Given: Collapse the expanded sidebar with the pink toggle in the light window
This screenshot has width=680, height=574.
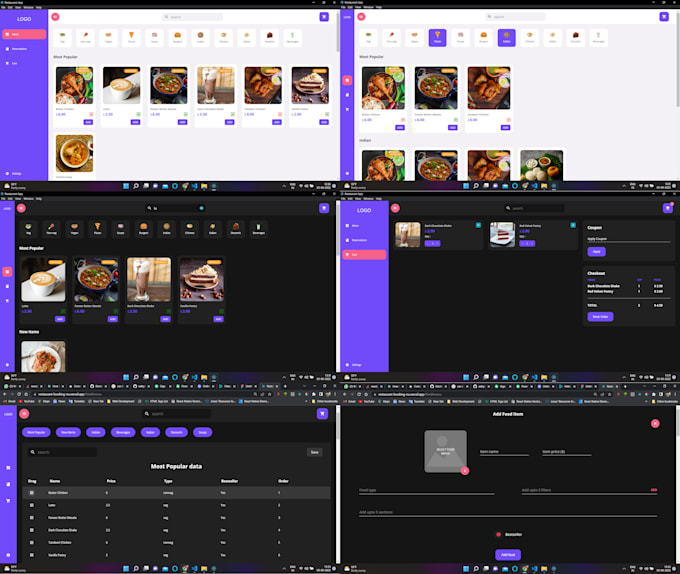Looking at the screenshot, I should (x=55, y=17).
